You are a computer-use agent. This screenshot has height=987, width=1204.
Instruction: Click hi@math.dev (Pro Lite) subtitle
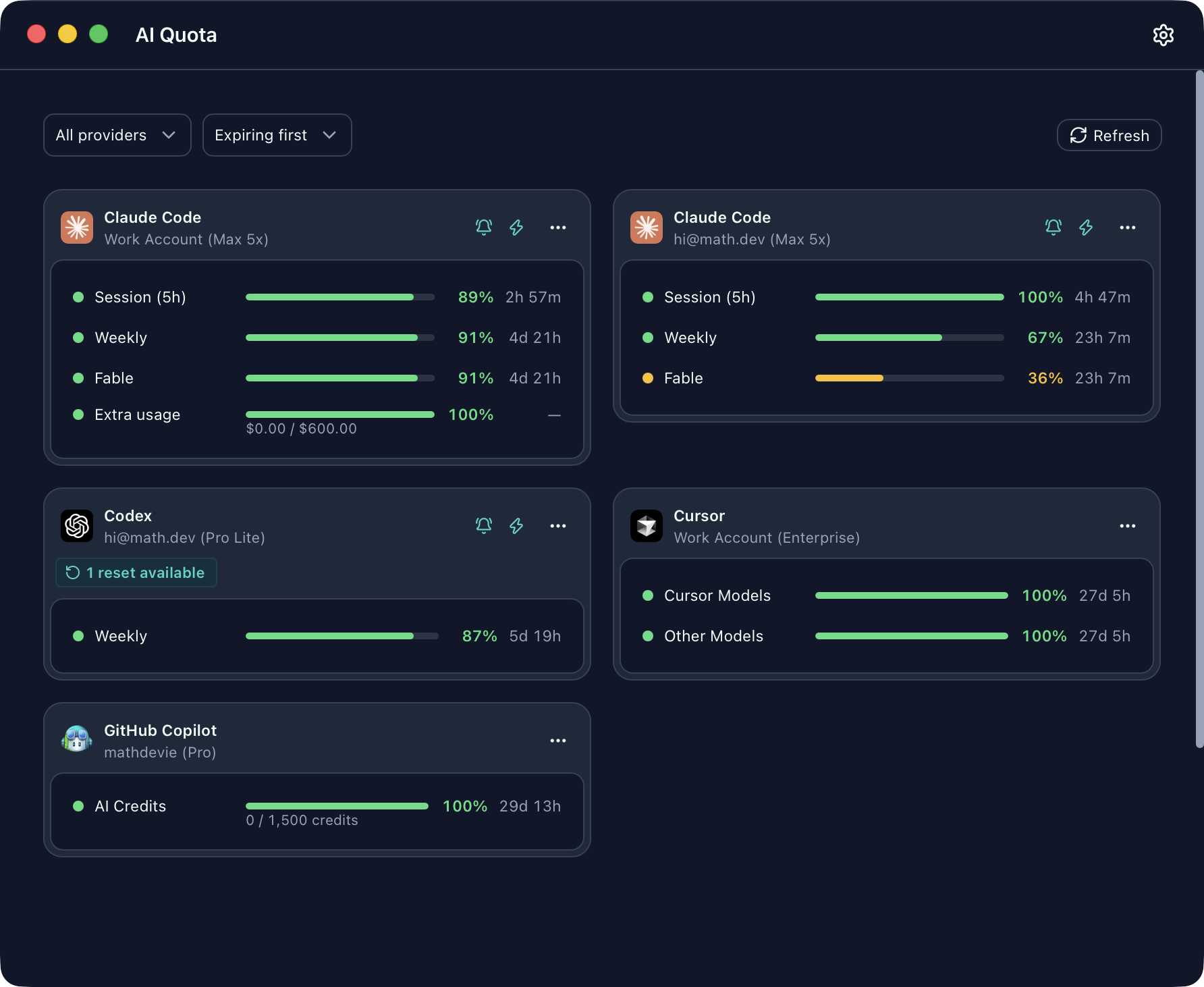tap(184, 538)
